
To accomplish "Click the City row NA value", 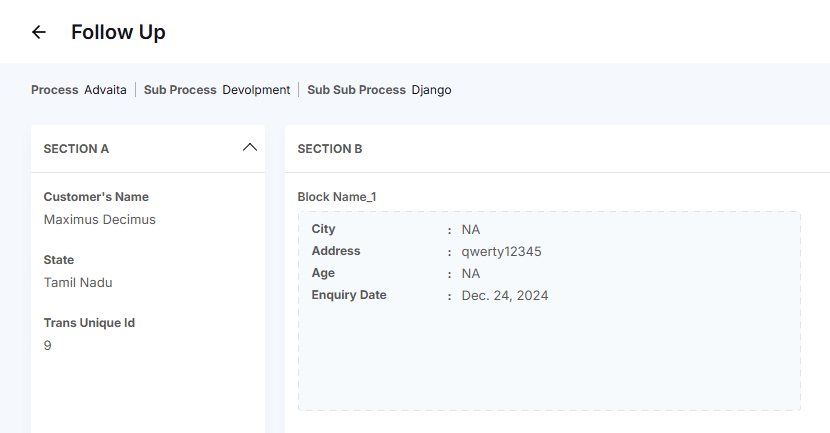I will click(470, 230).
